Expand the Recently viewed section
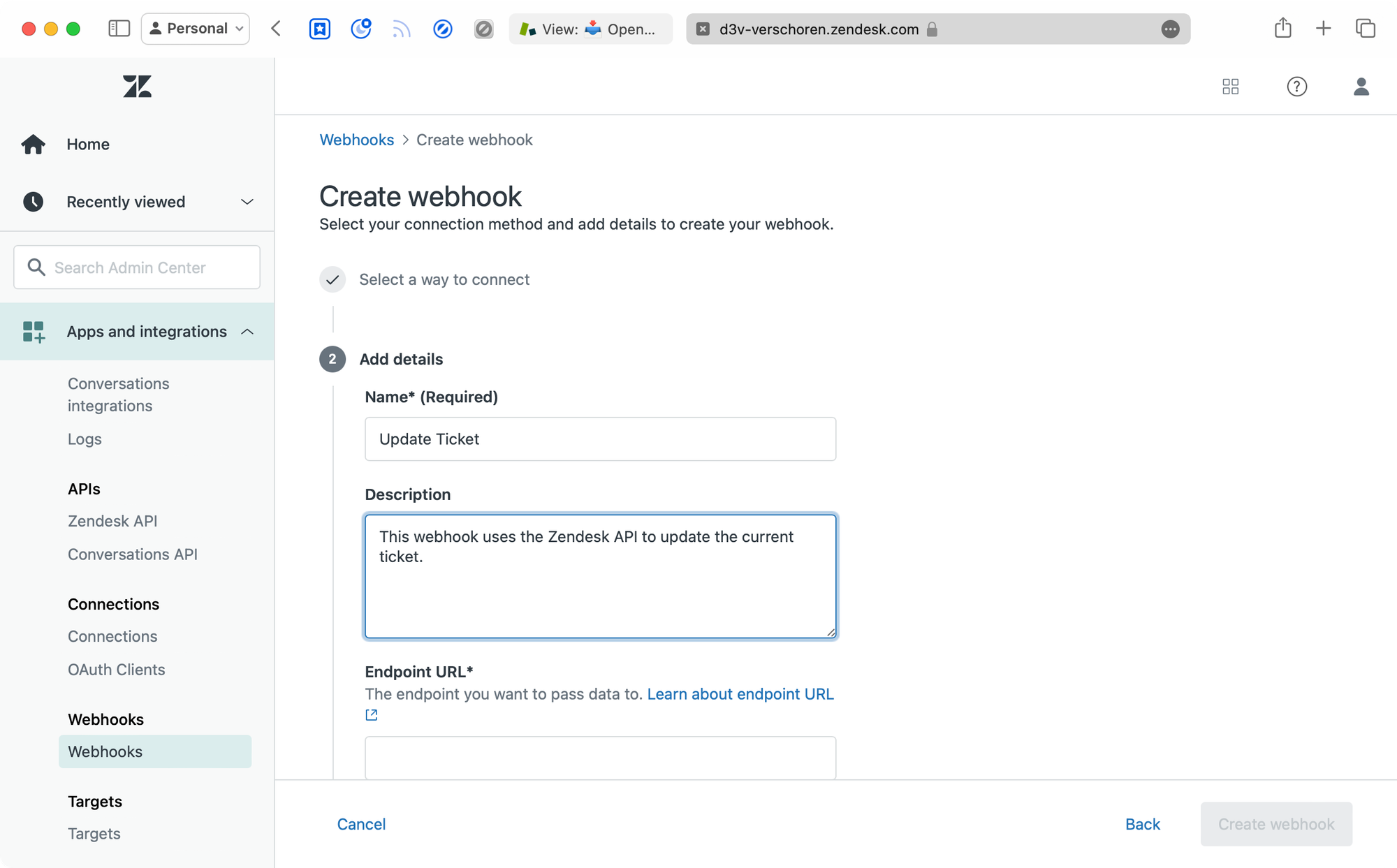The image size is (1397, 868). click(x=247, y=202)
